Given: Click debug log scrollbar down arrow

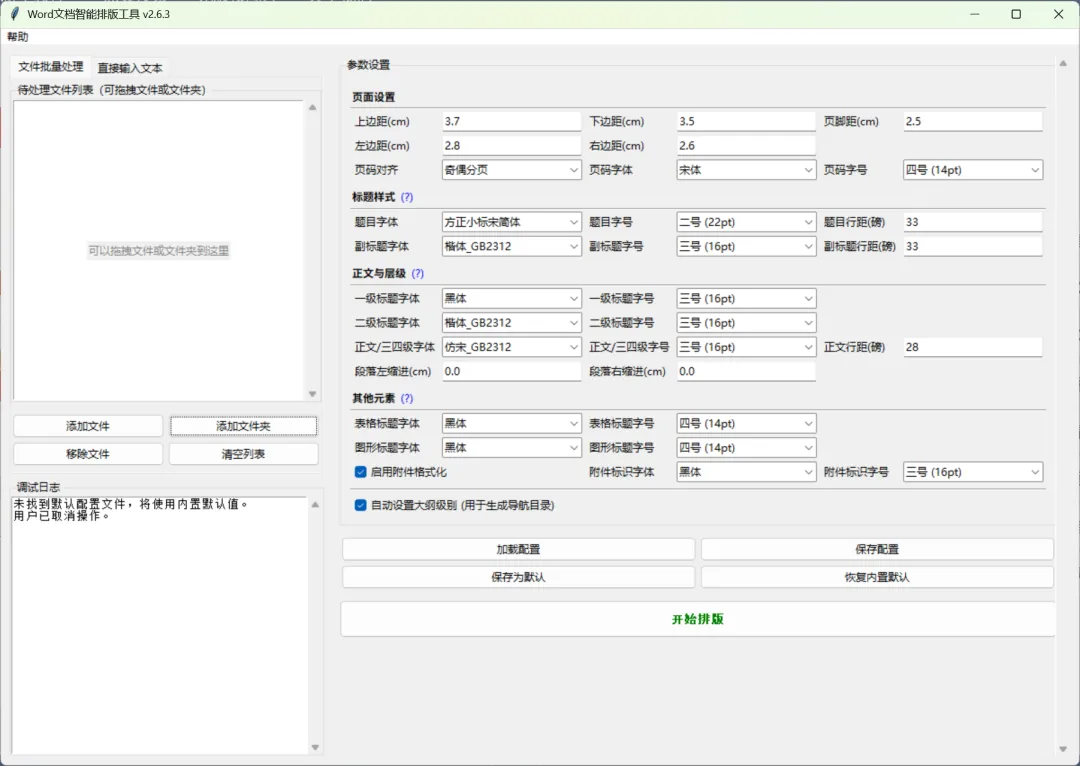Looking at the screenshot, I should [315, 747].
